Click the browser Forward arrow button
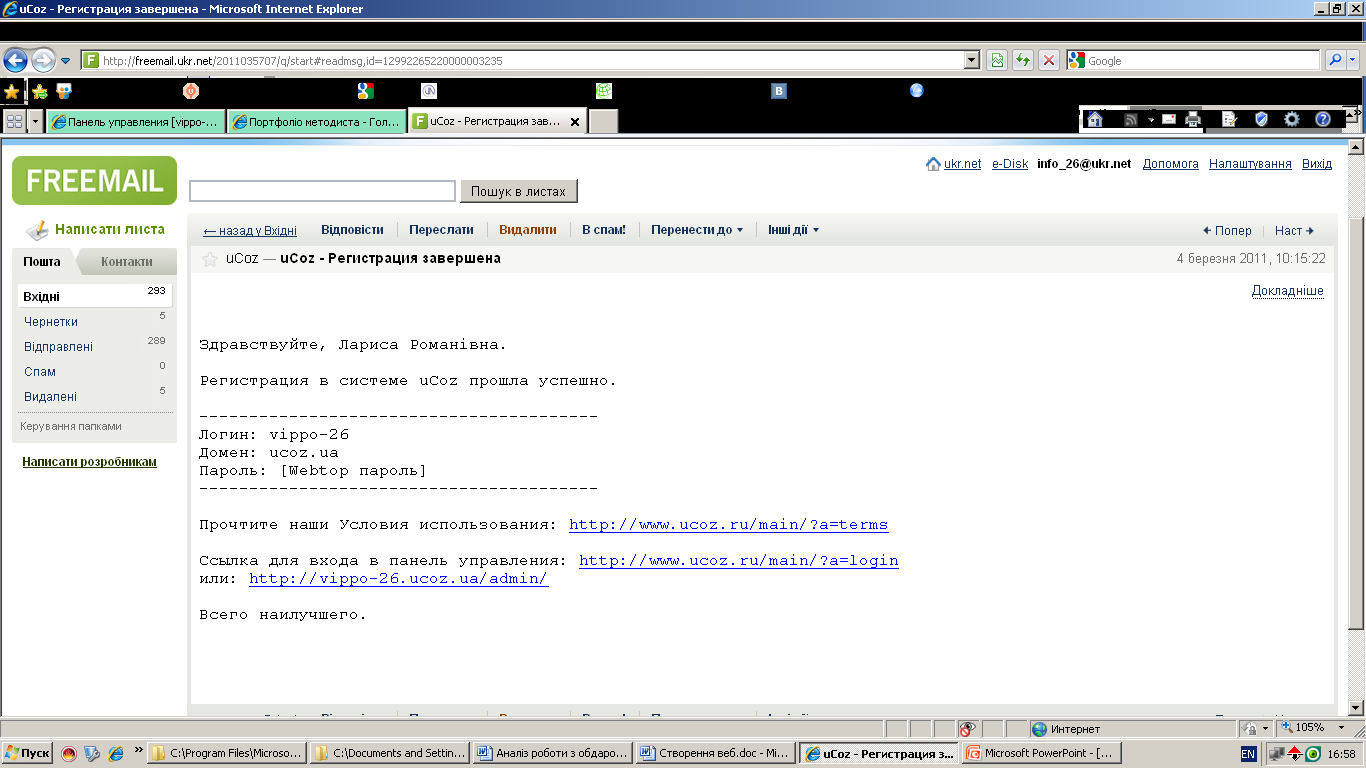The image size is (1366, 768). tap(43, 60)
